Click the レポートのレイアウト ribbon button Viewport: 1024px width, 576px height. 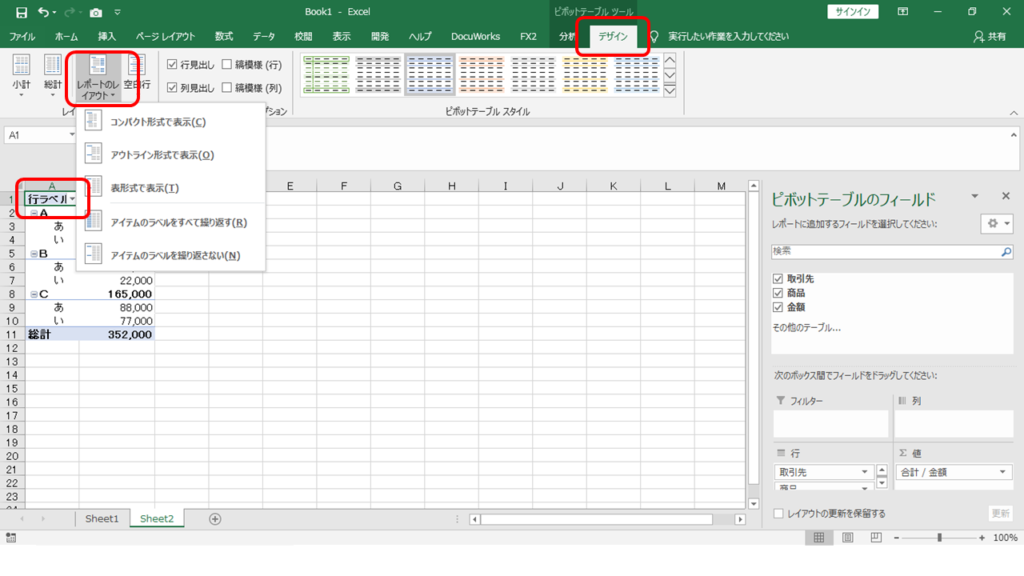97,78
